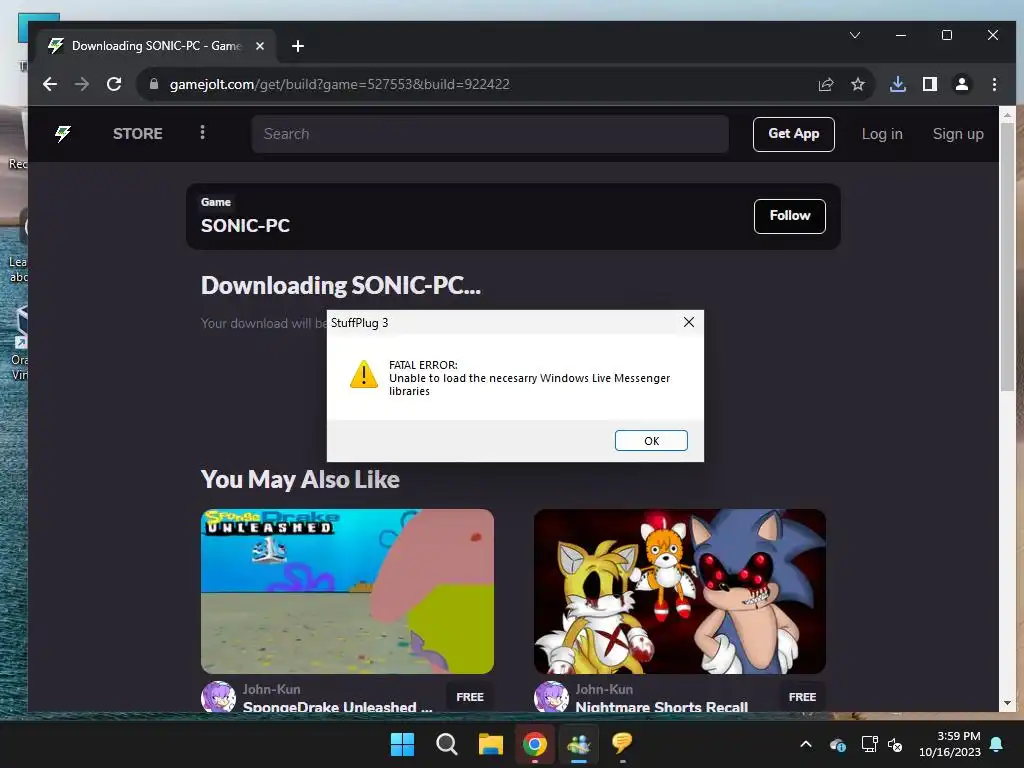Go forward in Chrome

pyautogui.click(x=82, y=84)
